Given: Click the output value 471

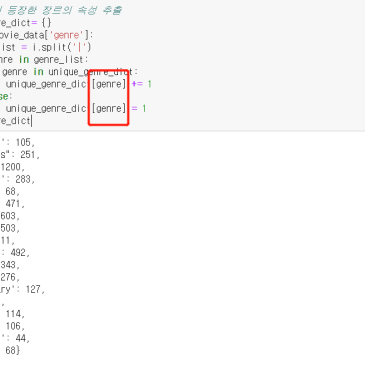Looking at the screenshot, I should 13,203.
